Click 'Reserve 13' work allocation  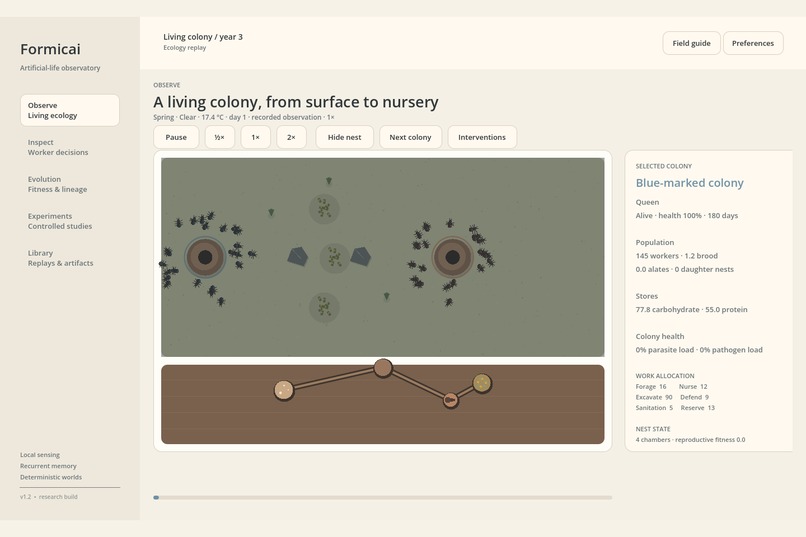pos(698,408)
